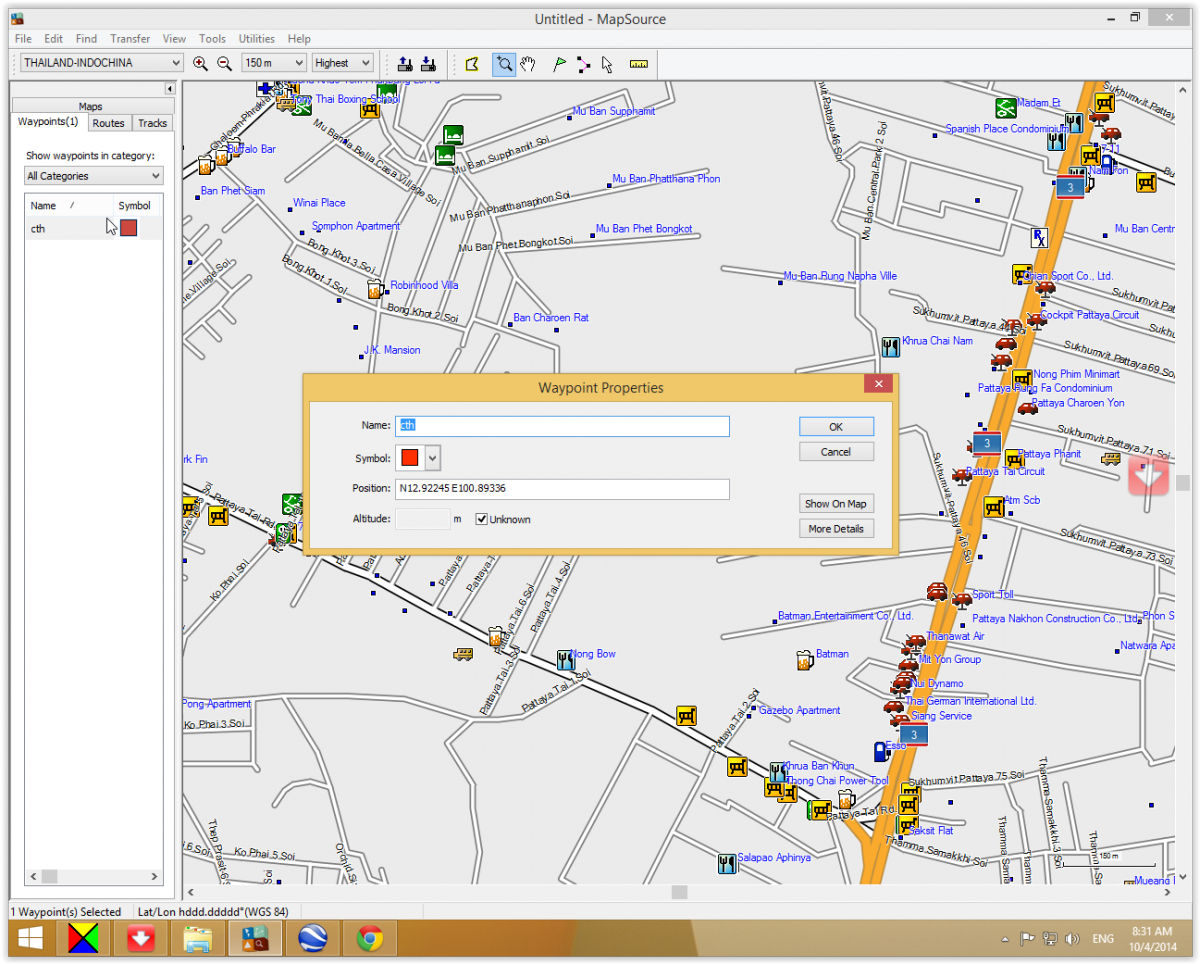Click the Show On Map button
Viewport: 1200px width, 964px height.
point(836,504)
